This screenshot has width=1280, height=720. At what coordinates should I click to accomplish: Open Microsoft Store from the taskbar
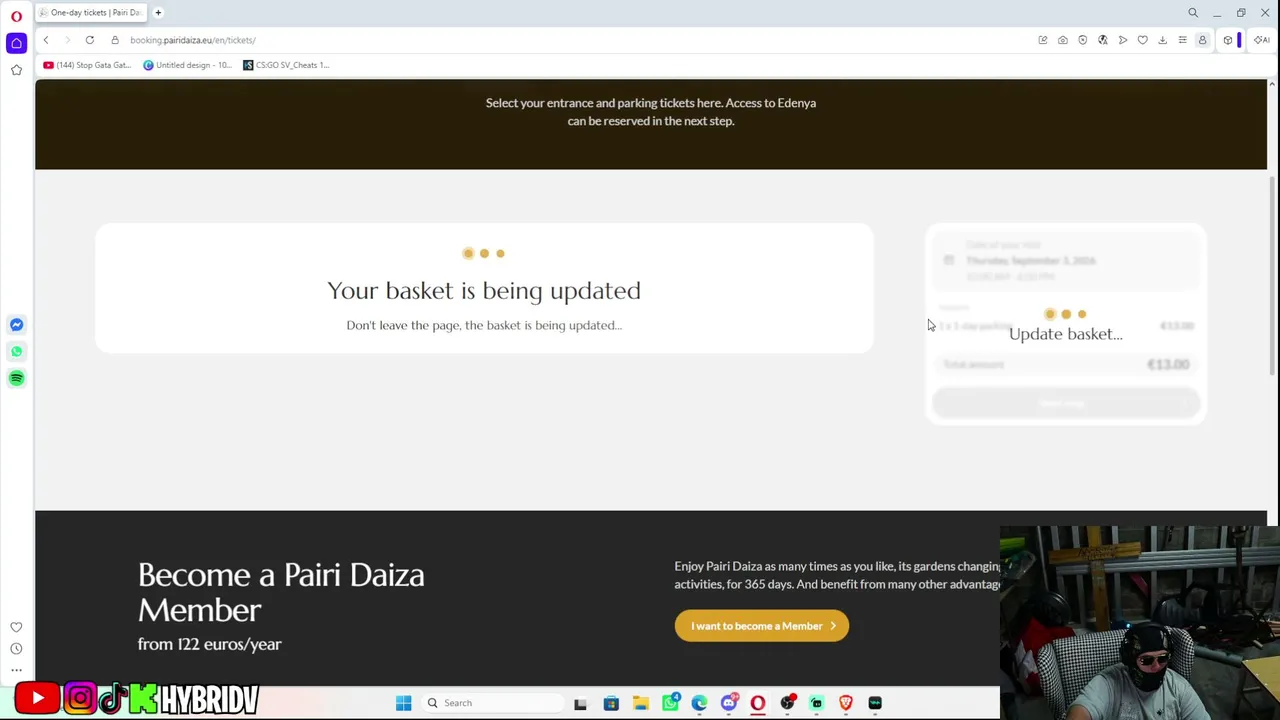pos(611,703)
